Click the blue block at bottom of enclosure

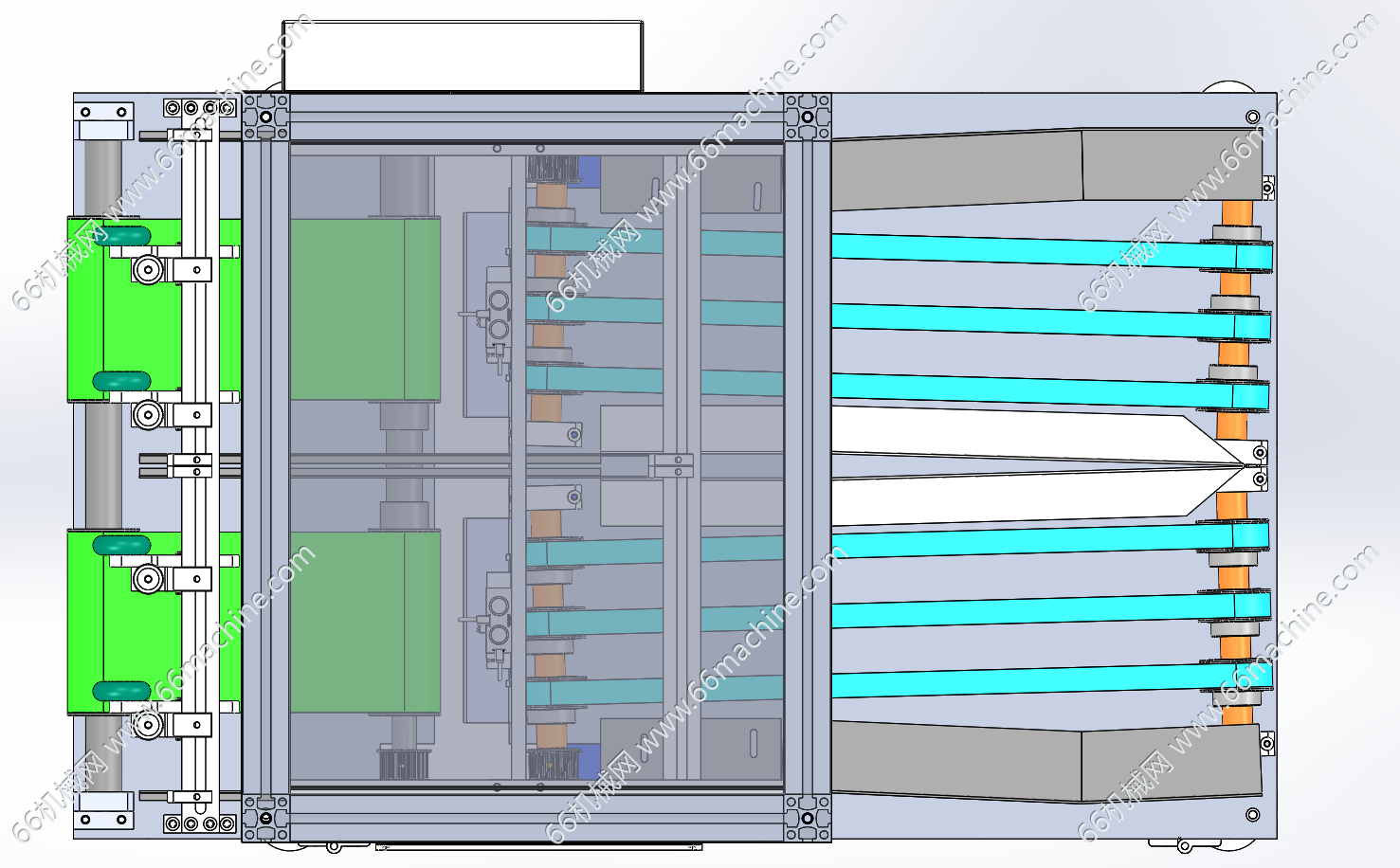[x=589, y=760]
